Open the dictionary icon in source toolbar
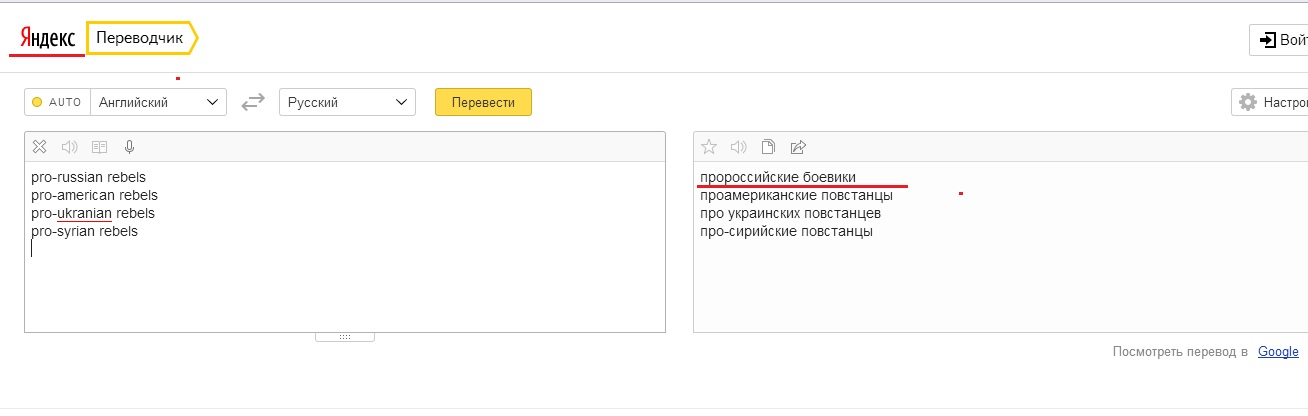This screenshot has width=1308, height=416. coord(99,147)
